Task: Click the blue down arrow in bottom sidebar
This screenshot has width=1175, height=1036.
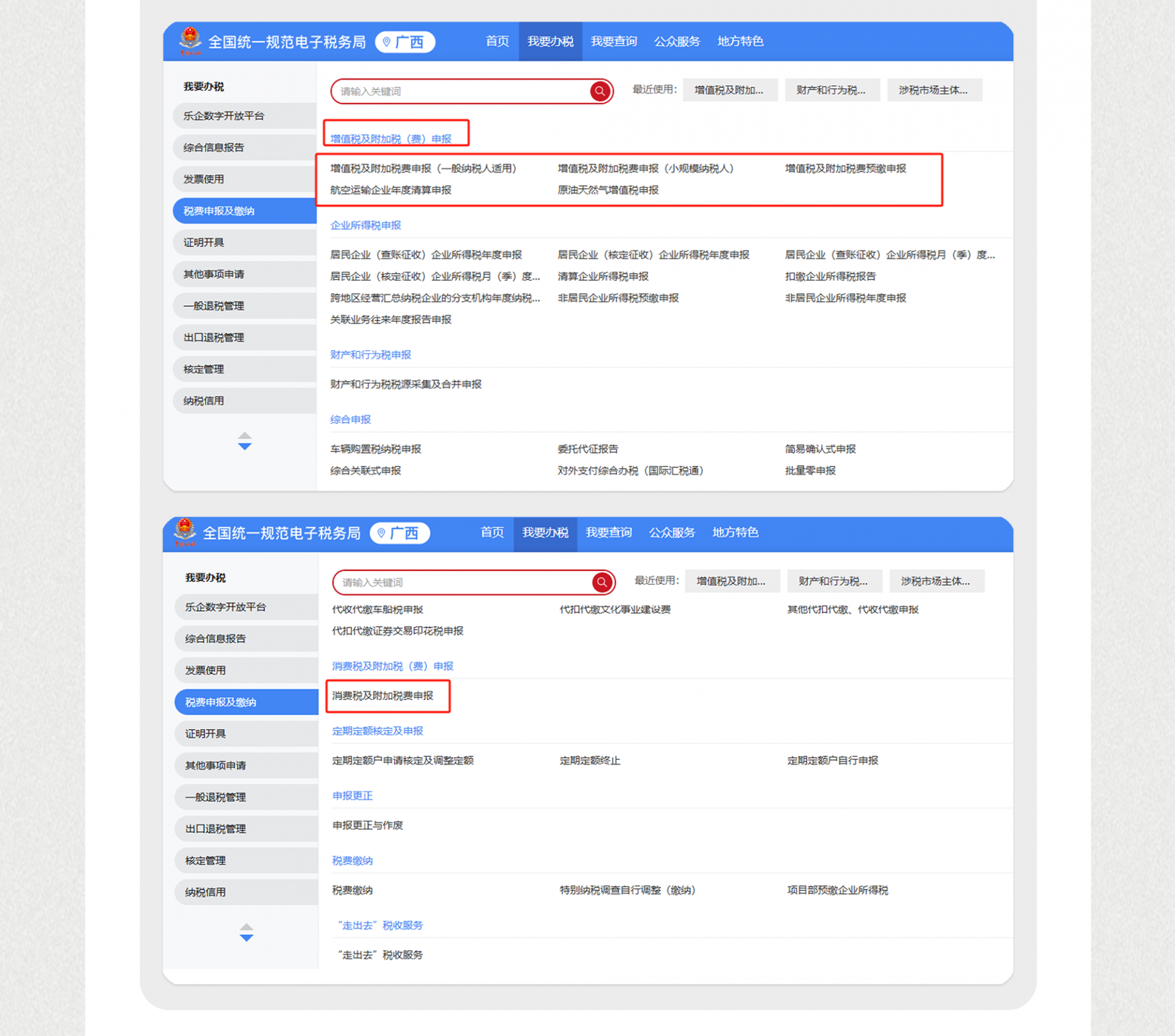Action: 246,937
